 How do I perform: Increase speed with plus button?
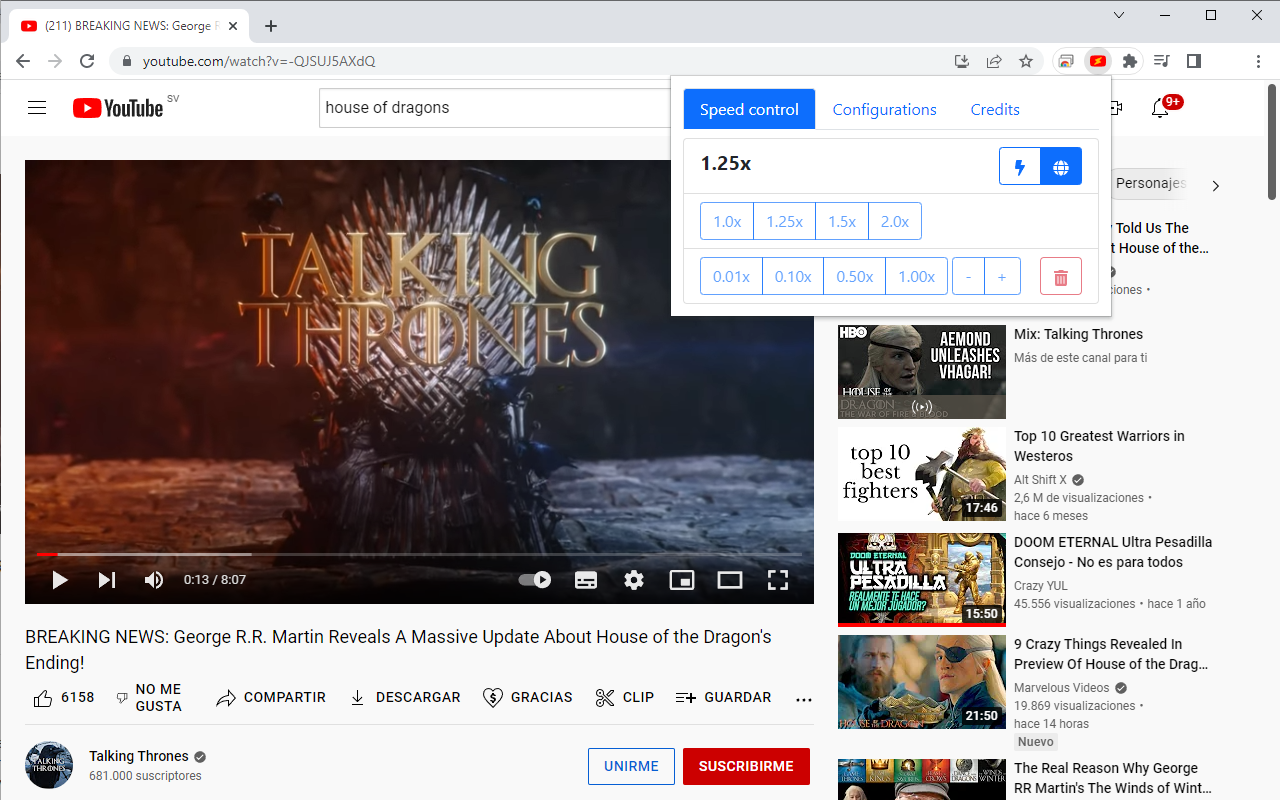(x=1003, y=276)
